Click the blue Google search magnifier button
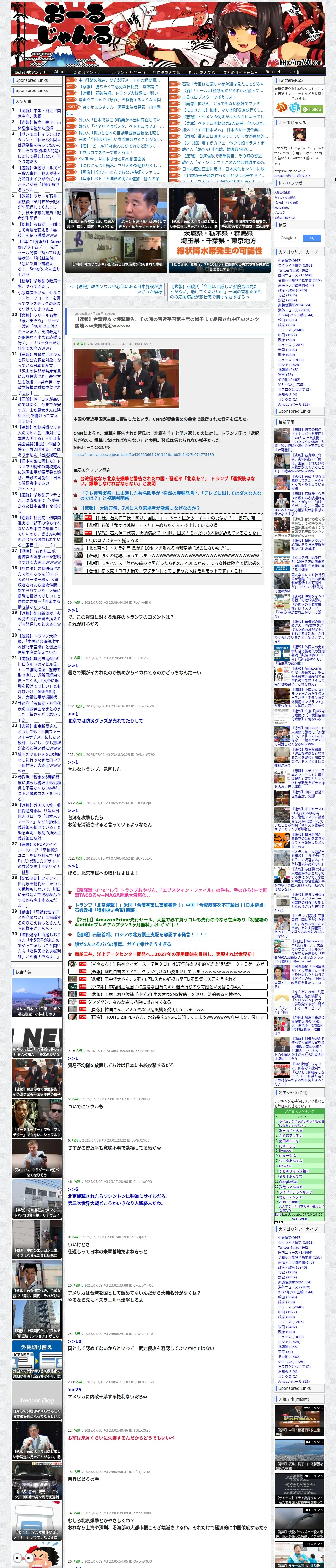The image size is (336, 1568). pos(312,238)
